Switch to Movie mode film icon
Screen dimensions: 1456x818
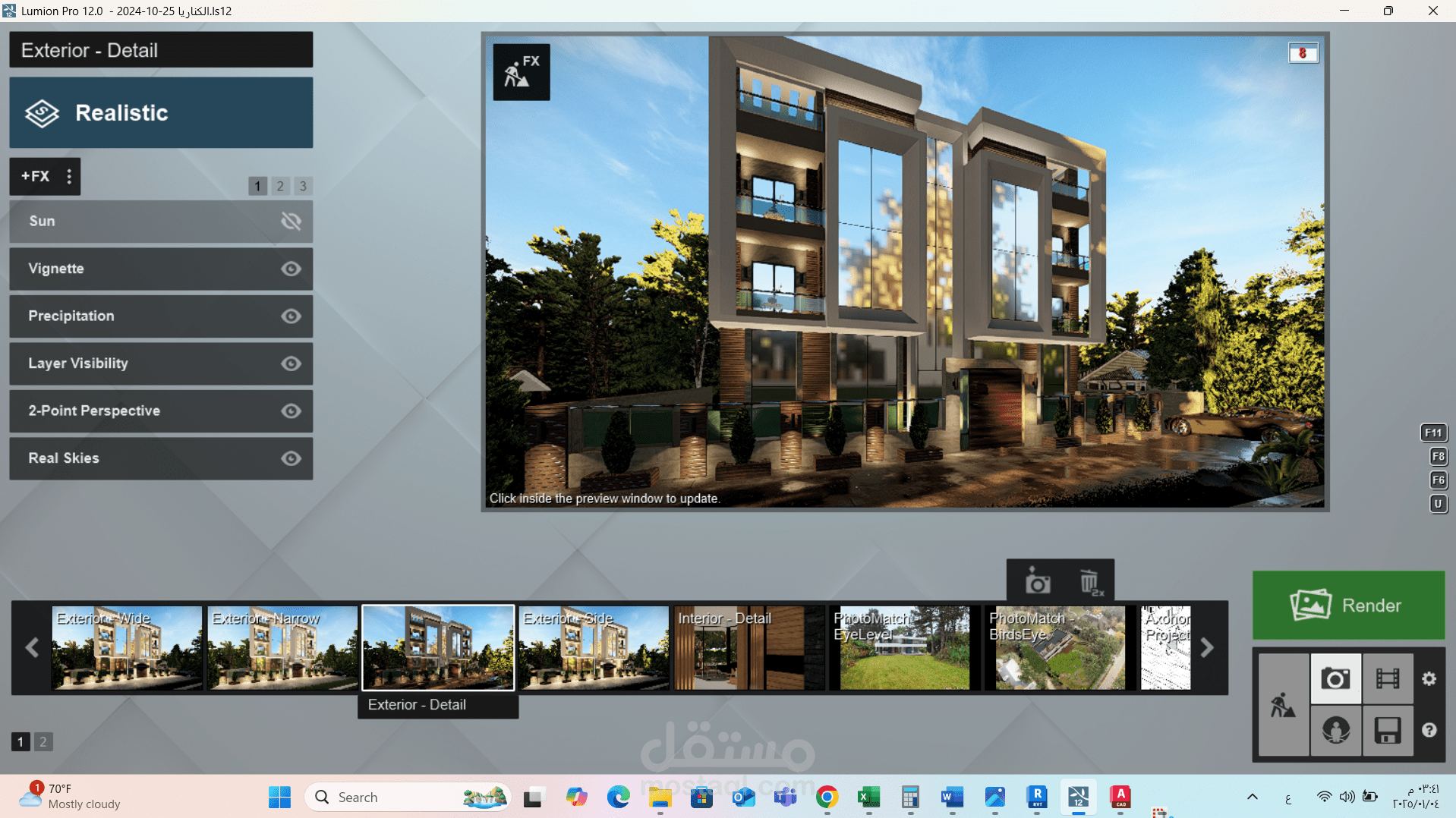point(1388,678)
